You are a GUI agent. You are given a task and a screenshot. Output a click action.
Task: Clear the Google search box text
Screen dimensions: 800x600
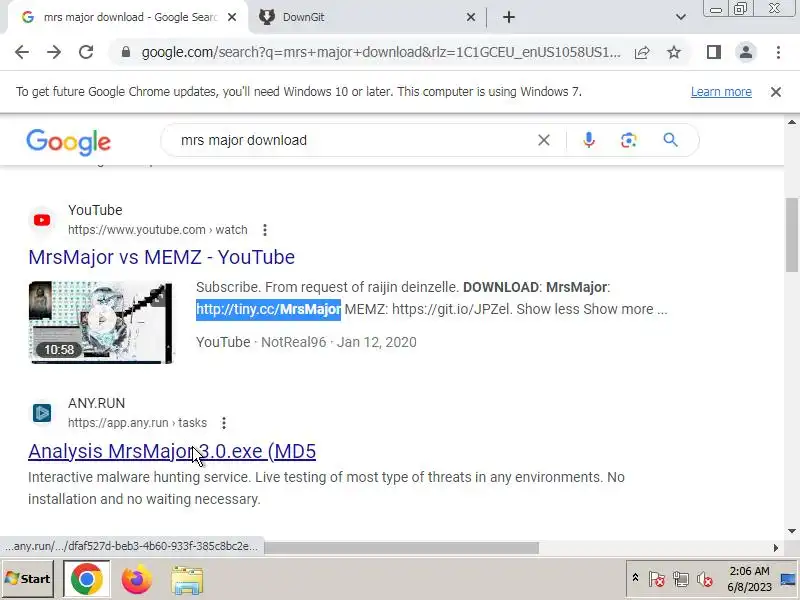coord(544,140)
